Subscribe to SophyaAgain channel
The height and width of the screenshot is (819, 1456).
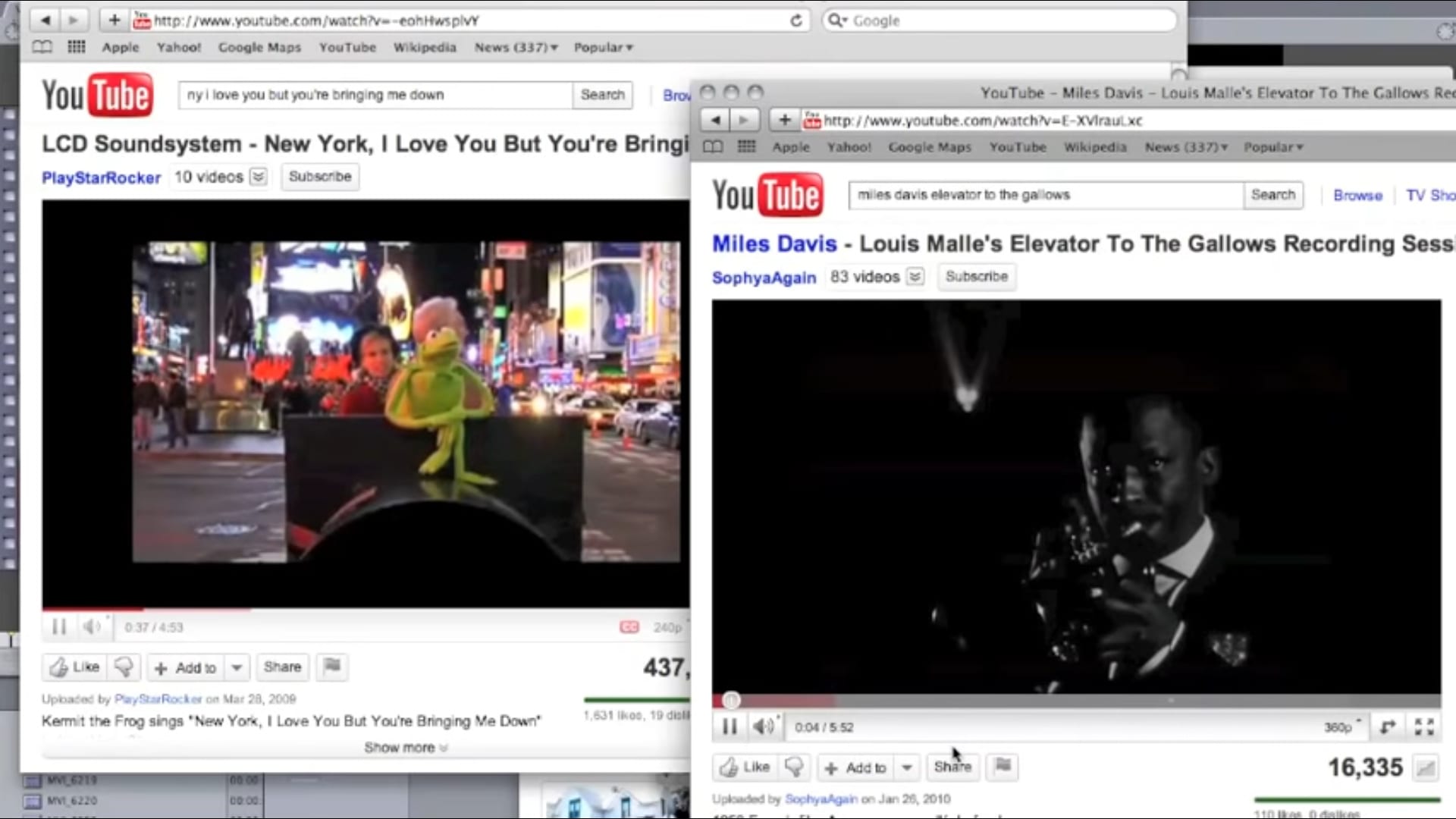[x=977, y=277]
